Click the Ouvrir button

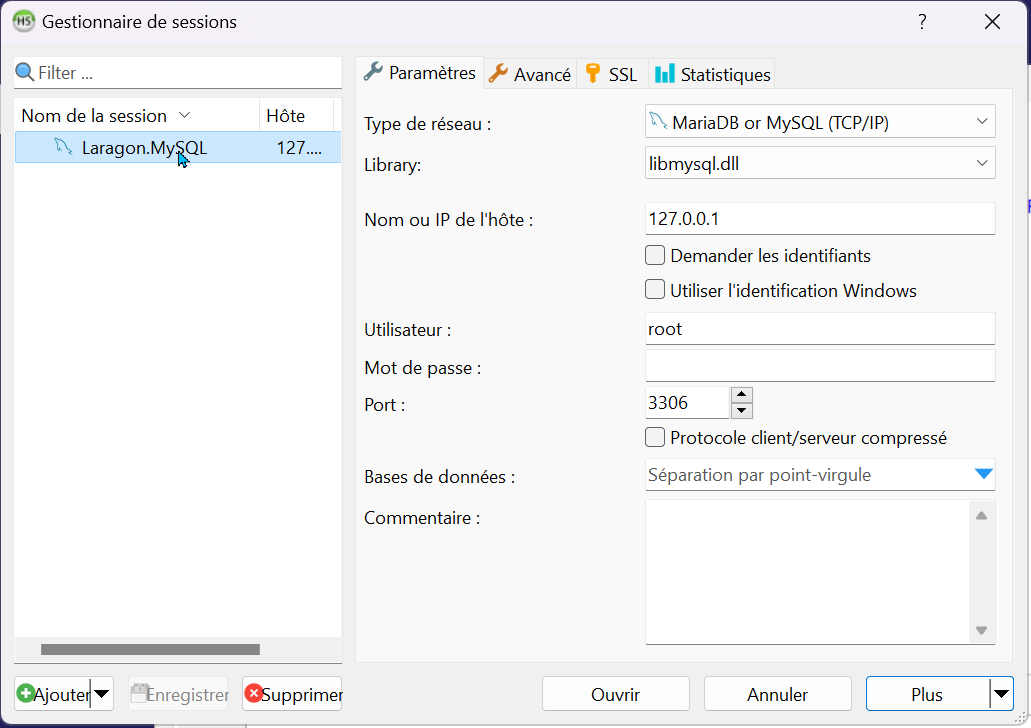click(615, 694)
